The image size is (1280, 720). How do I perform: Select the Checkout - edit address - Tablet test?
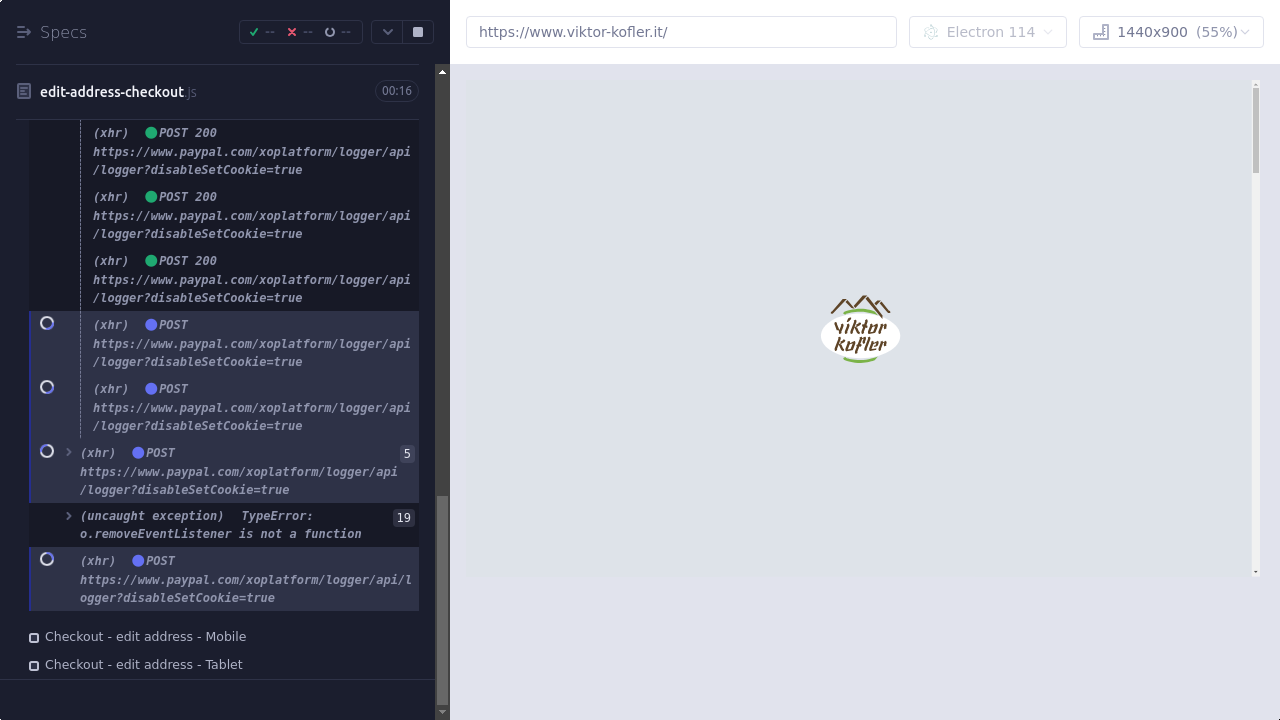tap(143, 665)
